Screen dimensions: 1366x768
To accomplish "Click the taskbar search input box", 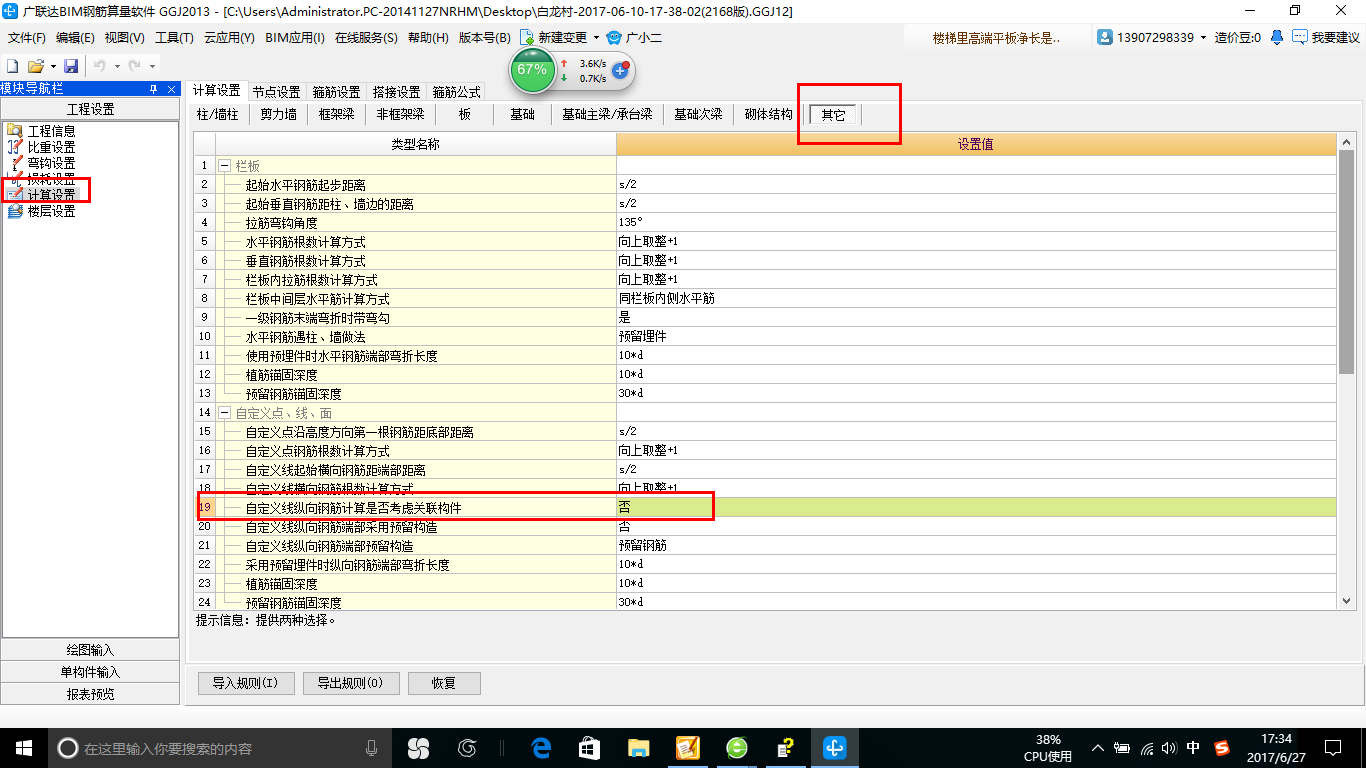I will coord(220,748).
